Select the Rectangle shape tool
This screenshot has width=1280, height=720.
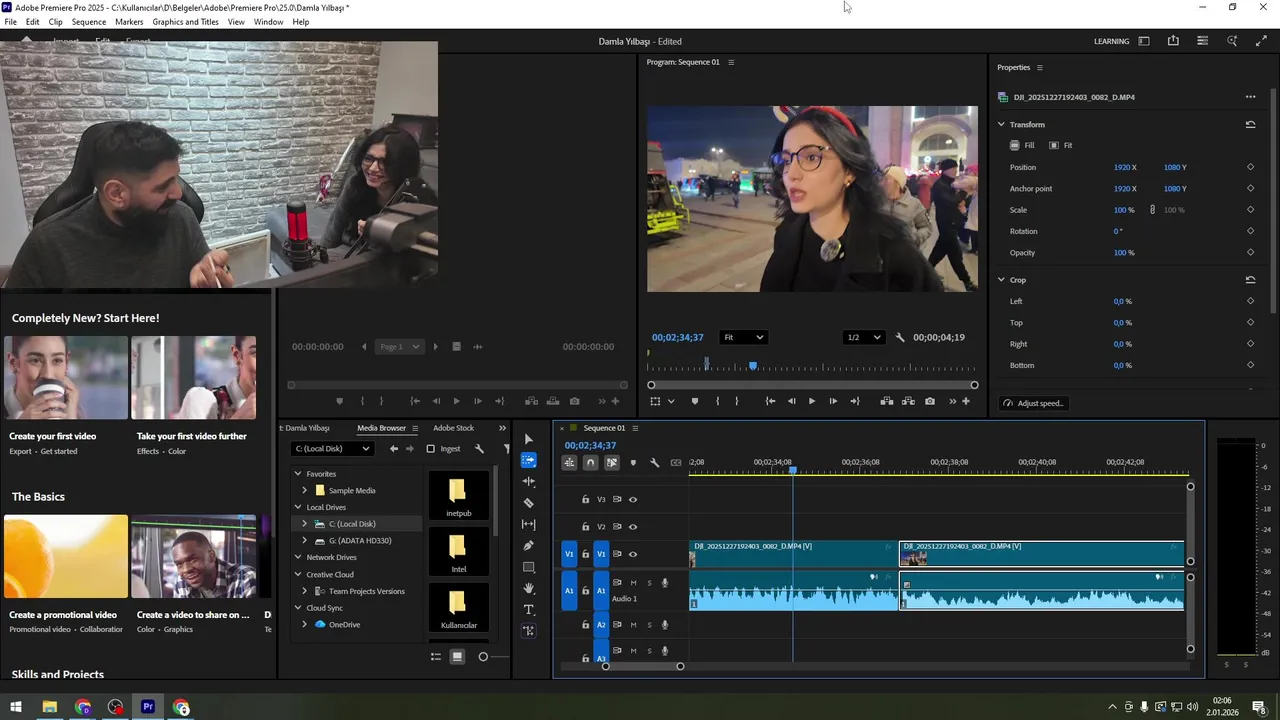coord(529,567)
